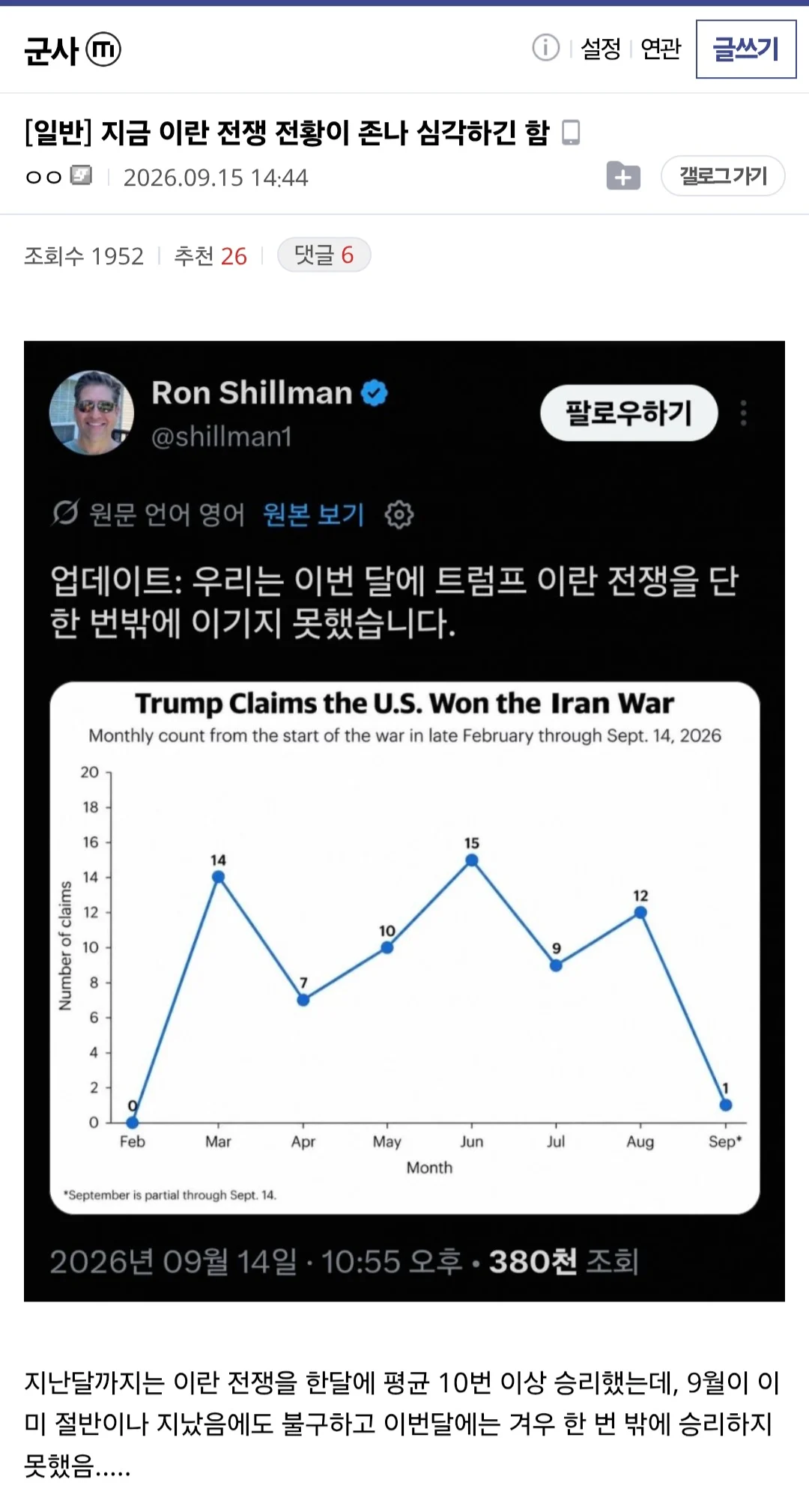The height and width of the screenshot is (1512, 809).
Task: Tap the mobile device icon next to post title
Action: 571,133
